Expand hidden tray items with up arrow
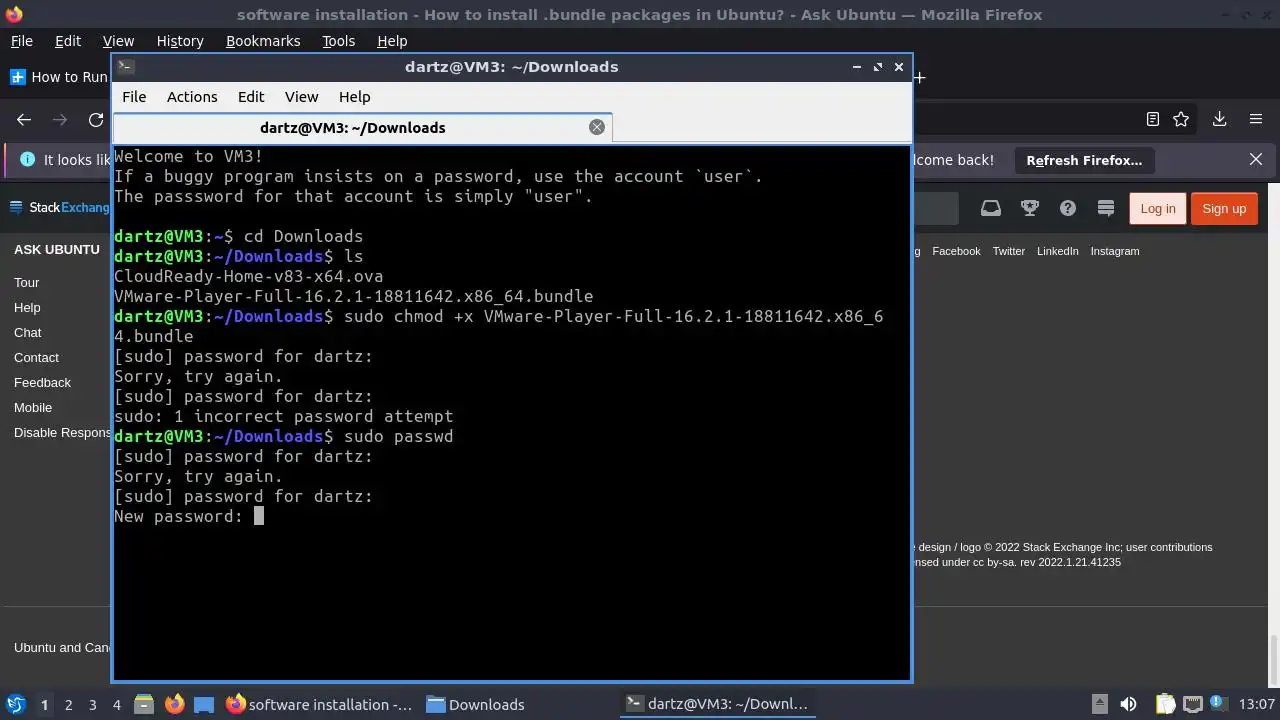 click(x=1099, y=704)
